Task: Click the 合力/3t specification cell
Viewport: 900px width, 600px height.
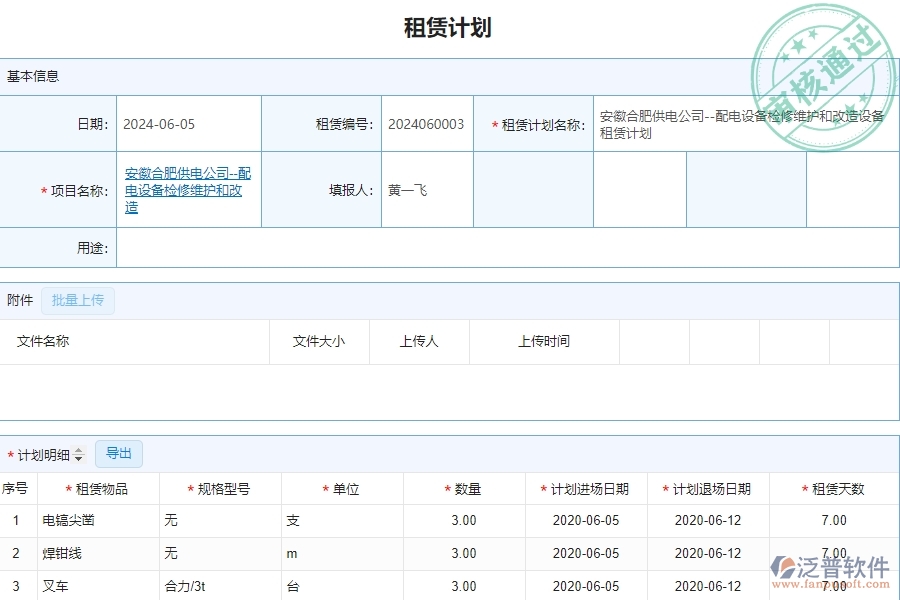Action: 190,587
